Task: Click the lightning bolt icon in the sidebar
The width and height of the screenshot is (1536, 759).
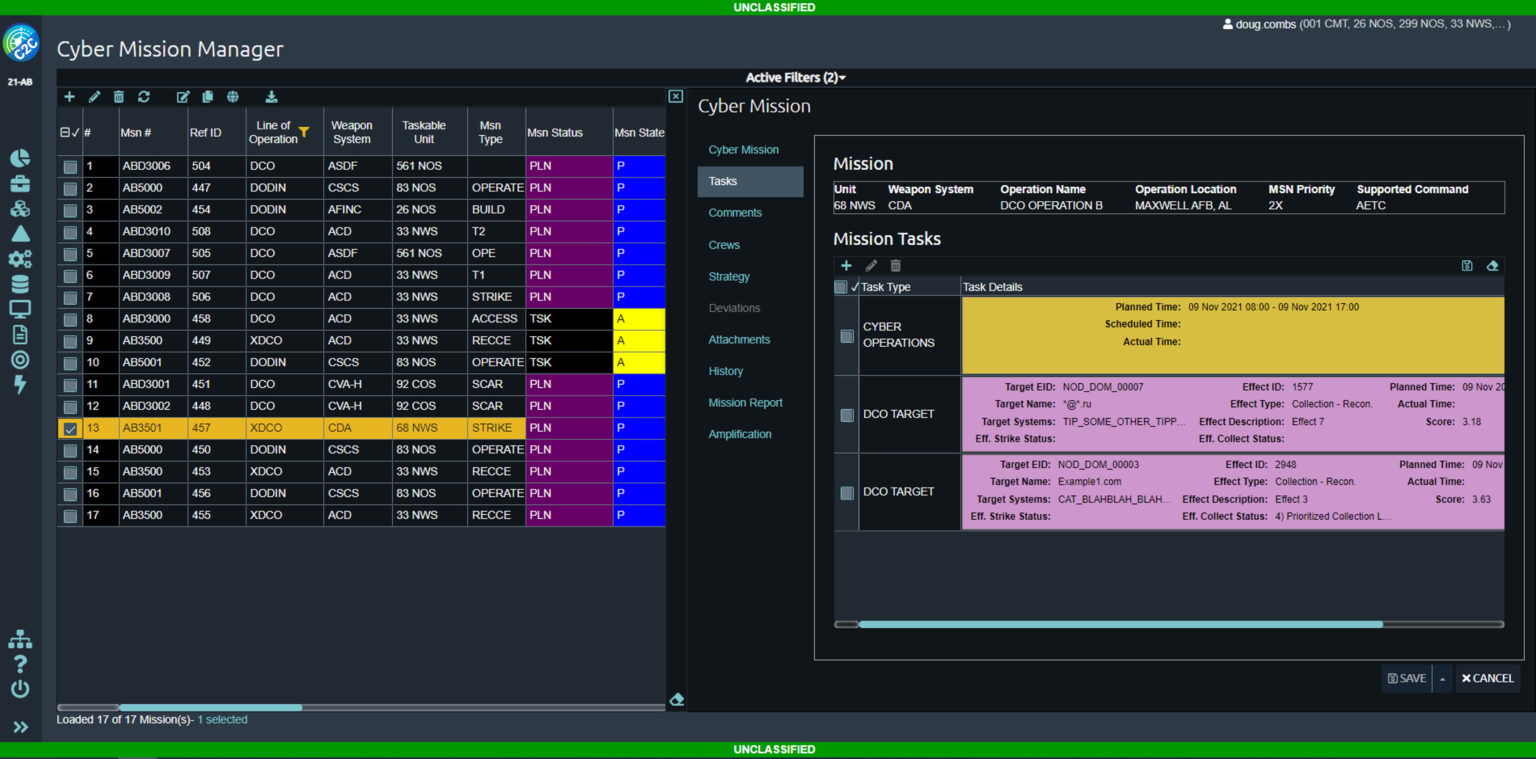Action: pyautogui.click(x=20, y=385)
